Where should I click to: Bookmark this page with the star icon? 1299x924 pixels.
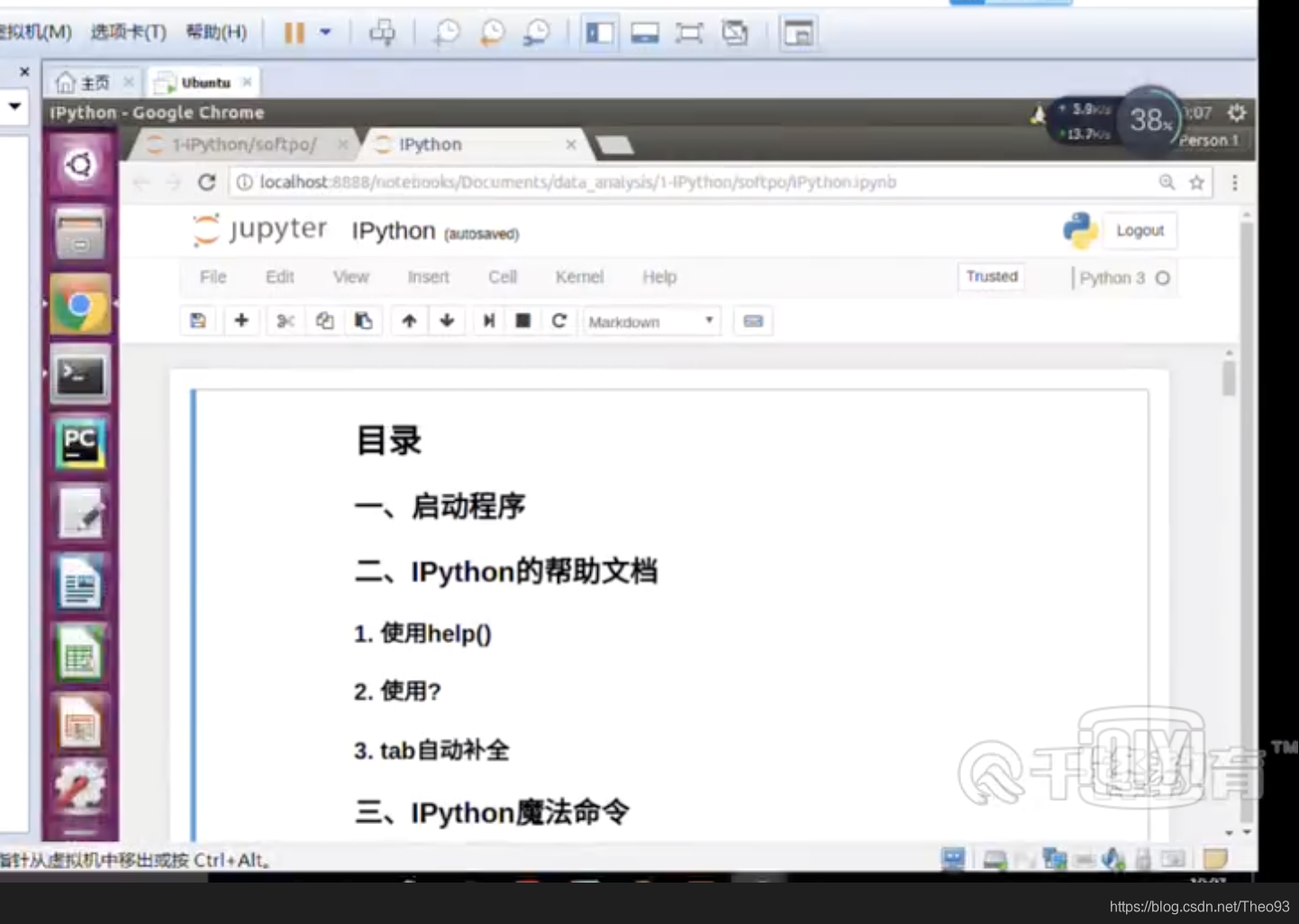click(1196, 183)
